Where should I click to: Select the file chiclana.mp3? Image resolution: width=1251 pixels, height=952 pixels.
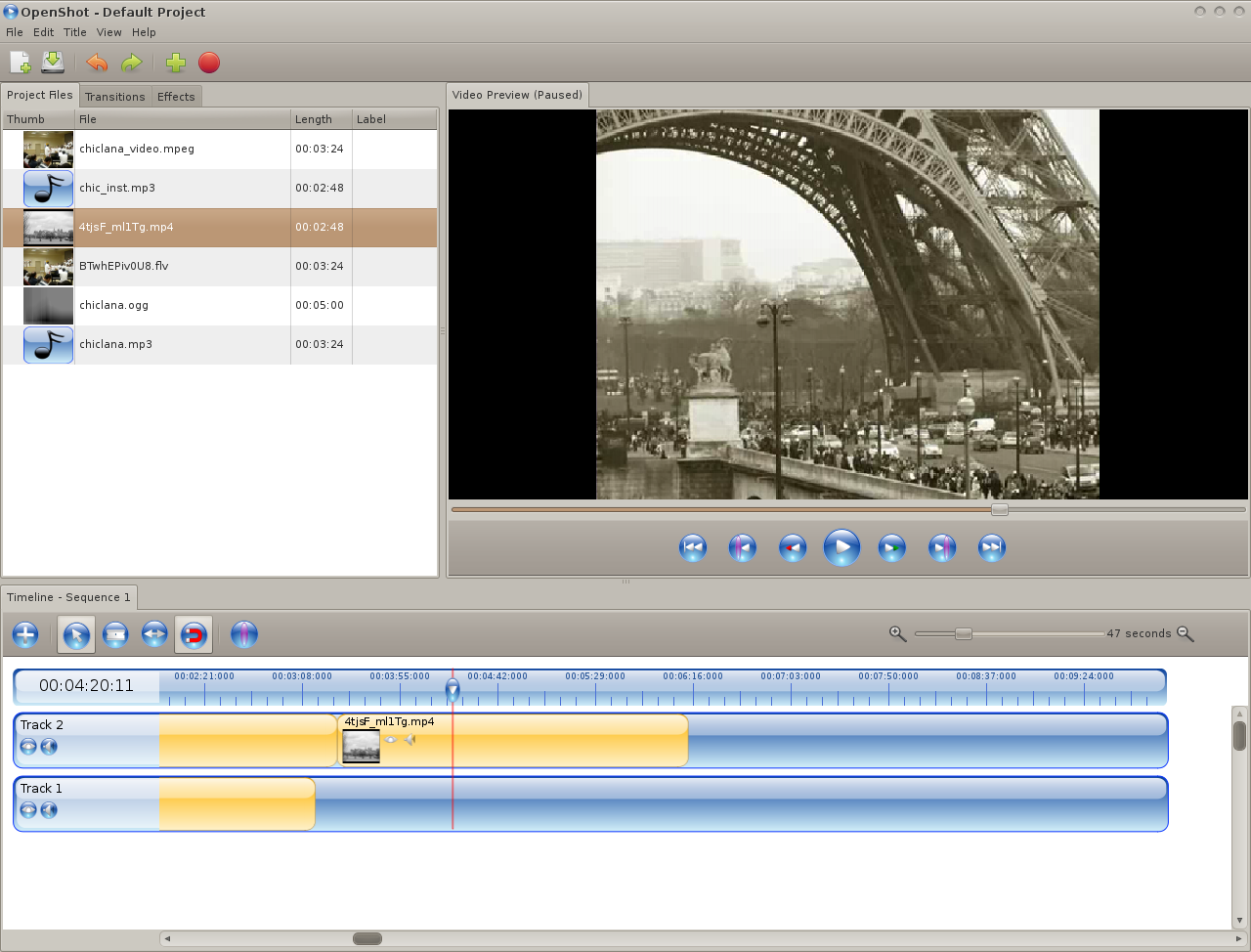pos(220,345)
